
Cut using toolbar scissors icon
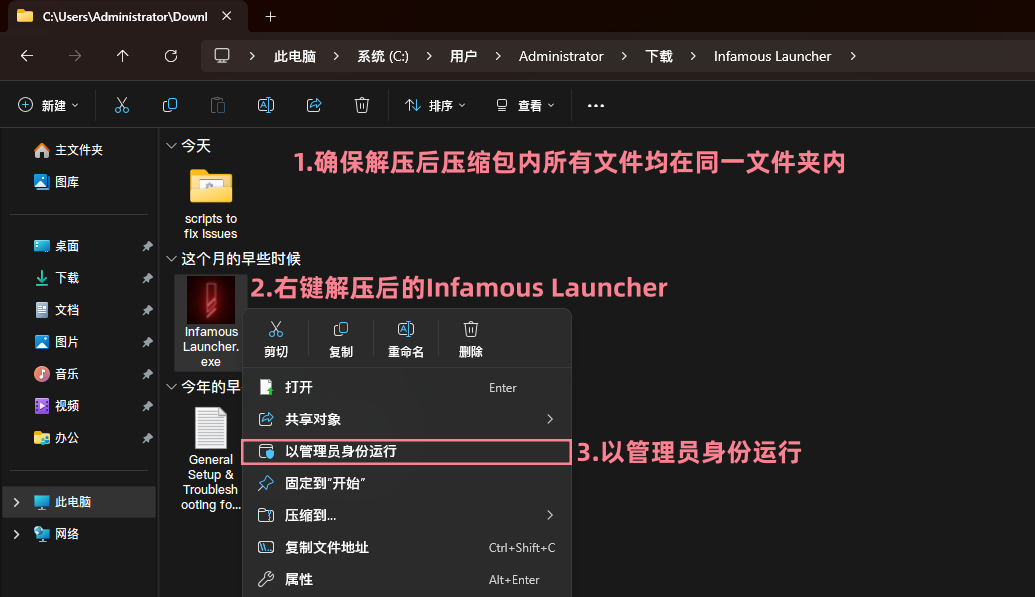tap(122, 105)
